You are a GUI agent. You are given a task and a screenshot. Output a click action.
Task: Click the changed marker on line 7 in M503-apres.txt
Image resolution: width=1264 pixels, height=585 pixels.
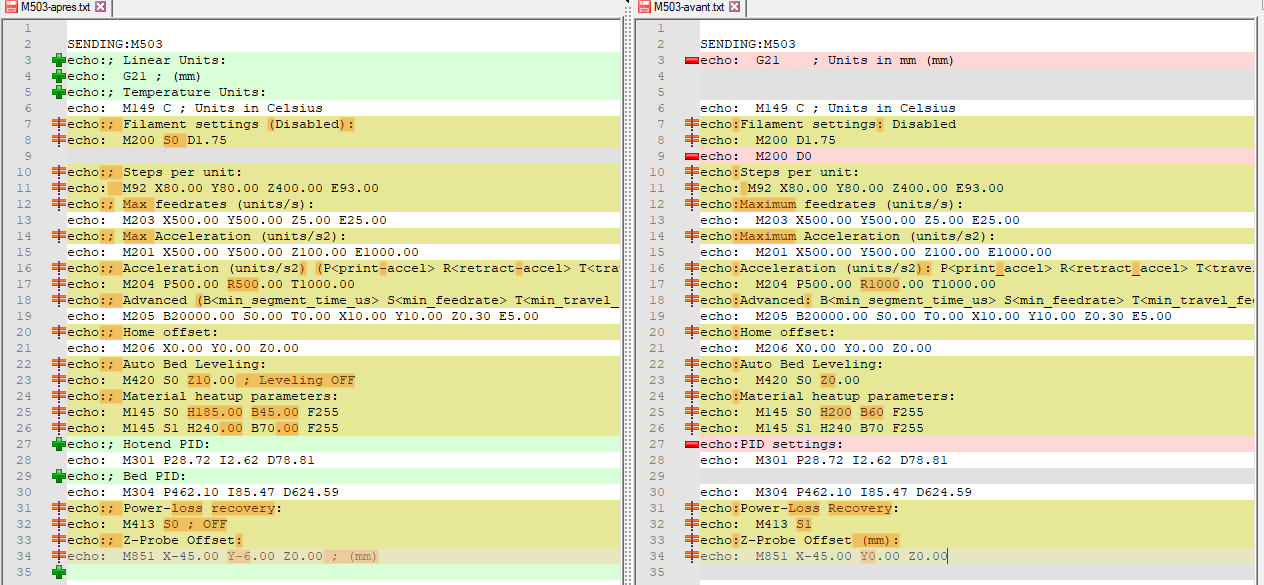58,124
